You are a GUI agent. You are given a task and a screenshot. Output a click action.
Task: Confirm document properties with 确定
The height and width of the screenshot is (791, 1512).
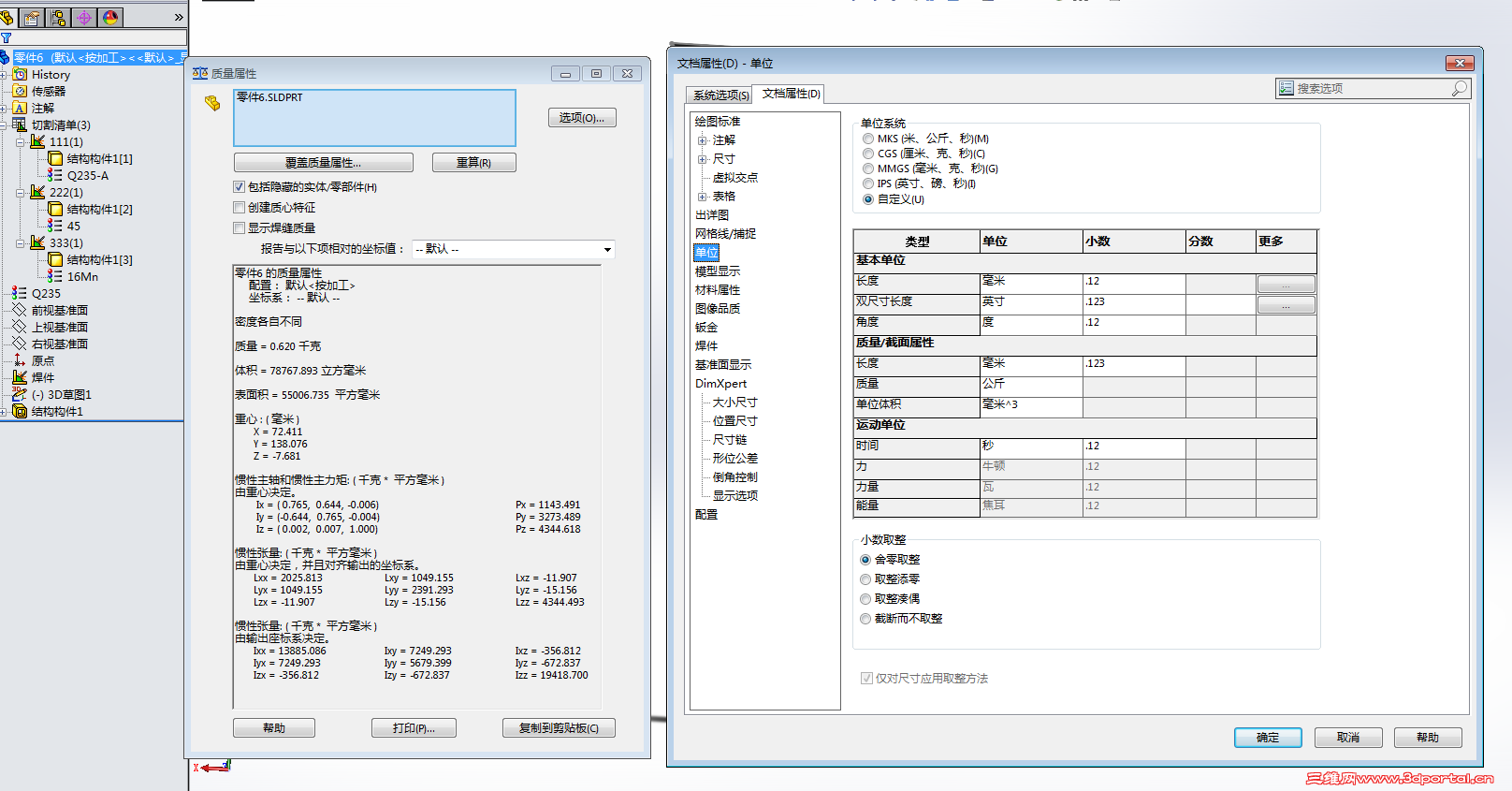click(x=1268, y=738)
